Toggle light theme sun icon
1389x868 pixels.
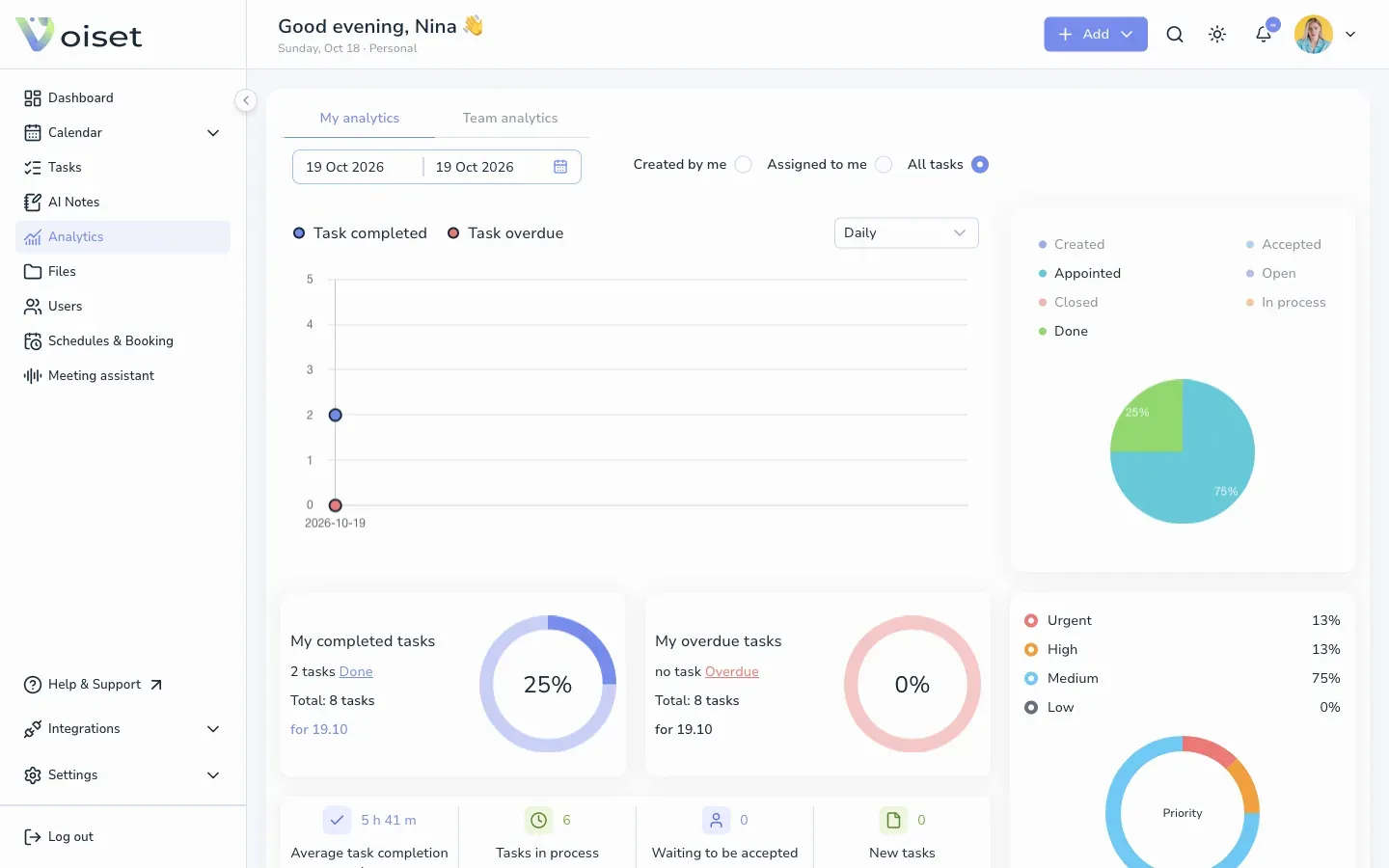coord(1217,35)
